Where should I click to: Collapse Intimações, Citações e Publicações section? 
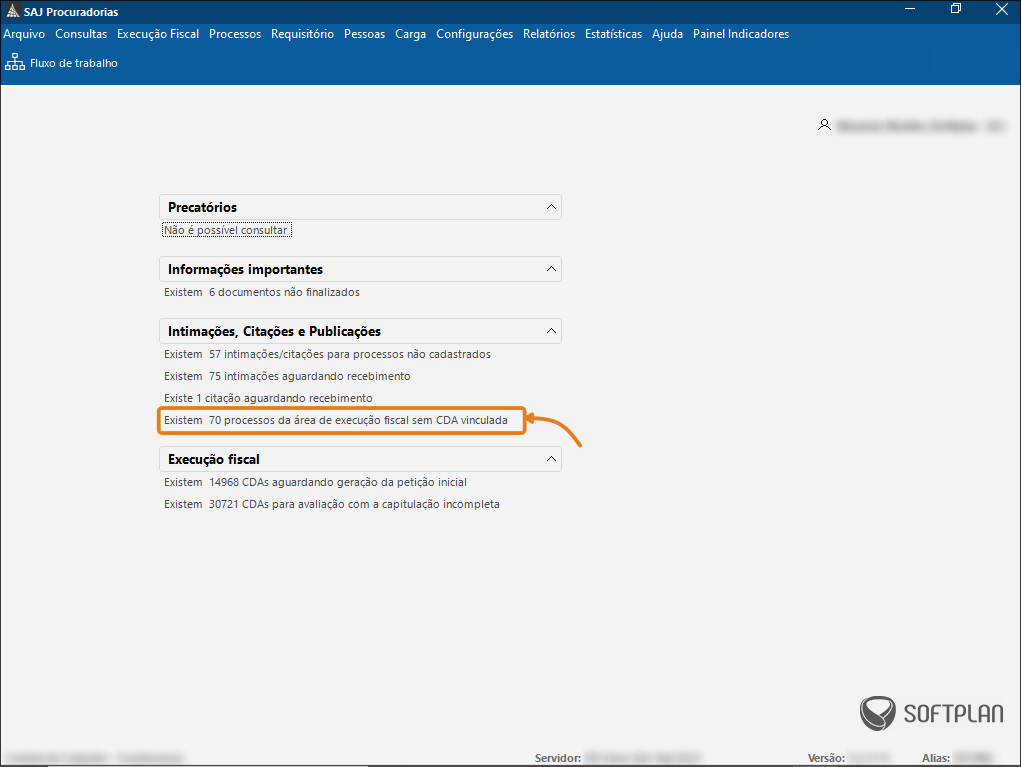tap(550, 331)
